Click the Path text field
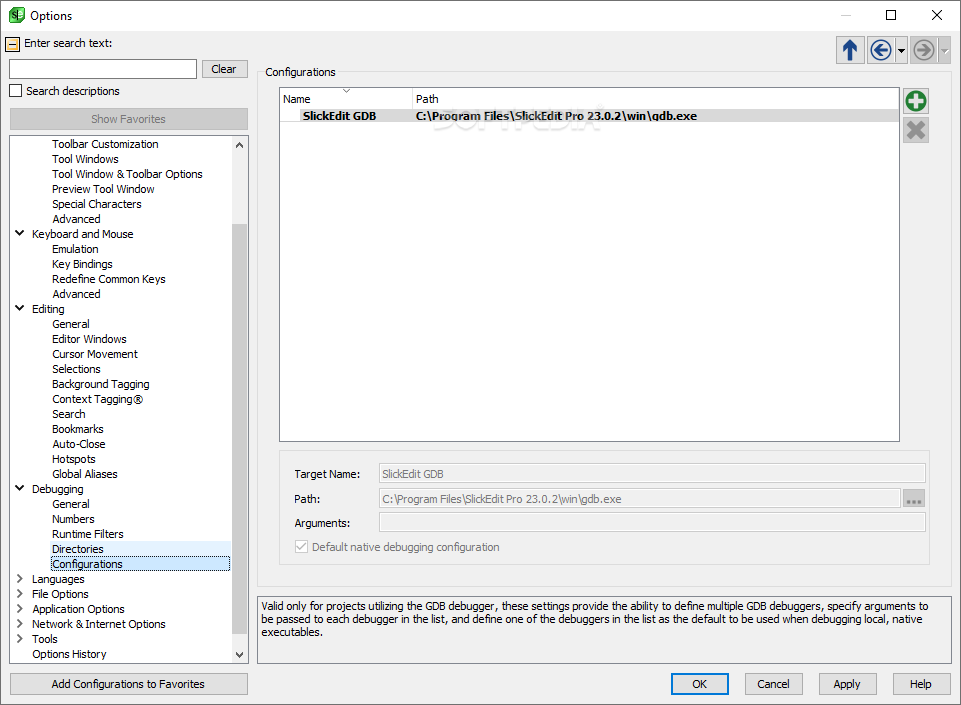 pos(639,498)
